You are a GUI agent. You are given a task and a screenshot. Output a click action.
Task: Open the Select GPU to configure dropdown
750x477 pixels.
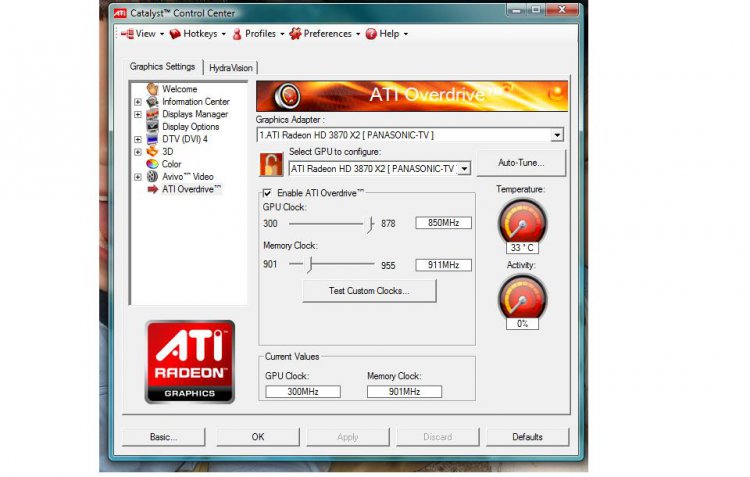[x=464, y=168]
